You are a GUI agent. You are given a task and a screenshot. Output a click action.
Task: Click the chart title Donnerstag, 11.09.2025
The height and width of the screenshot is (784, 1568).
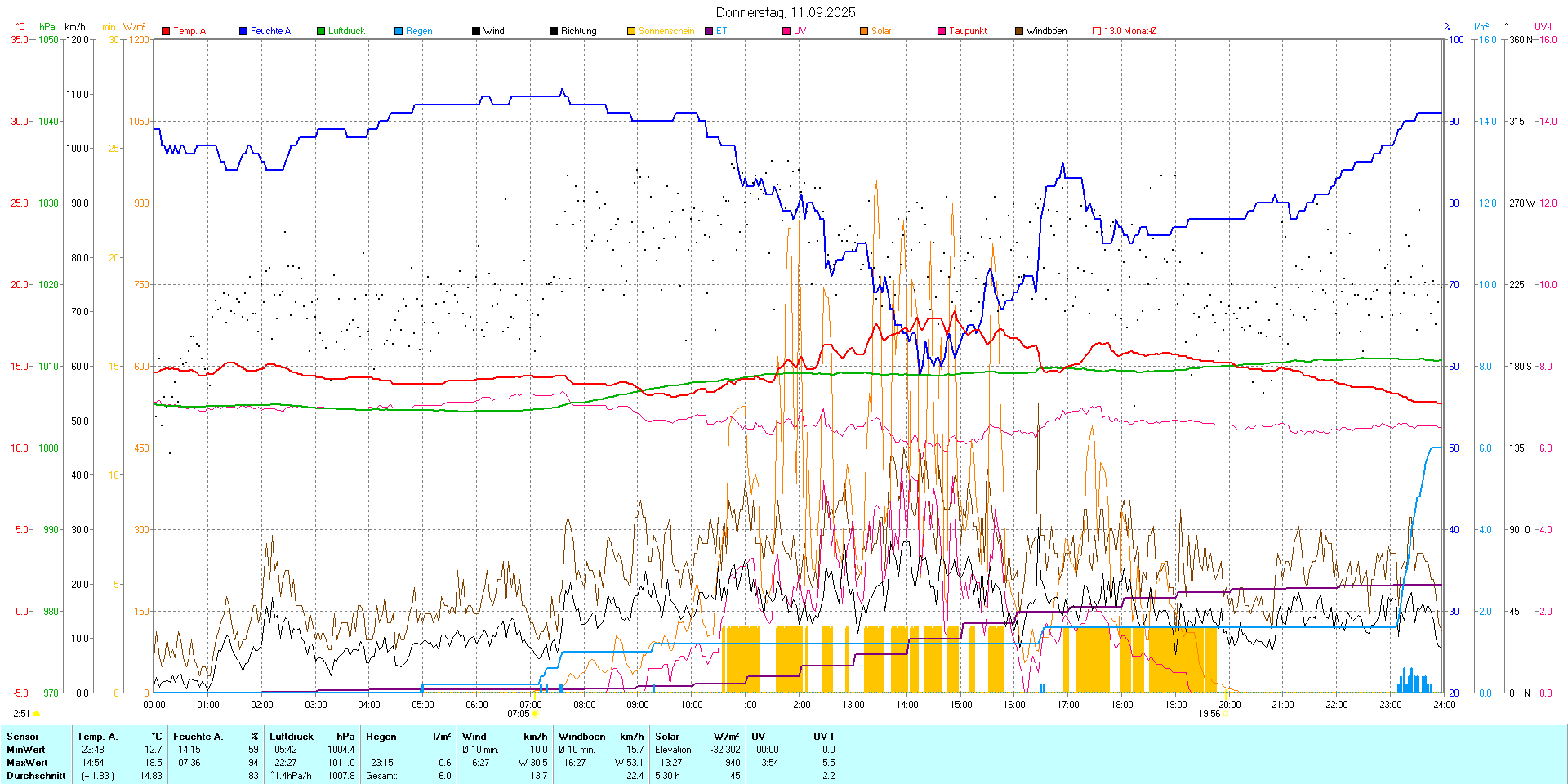[x=785, y=12]
